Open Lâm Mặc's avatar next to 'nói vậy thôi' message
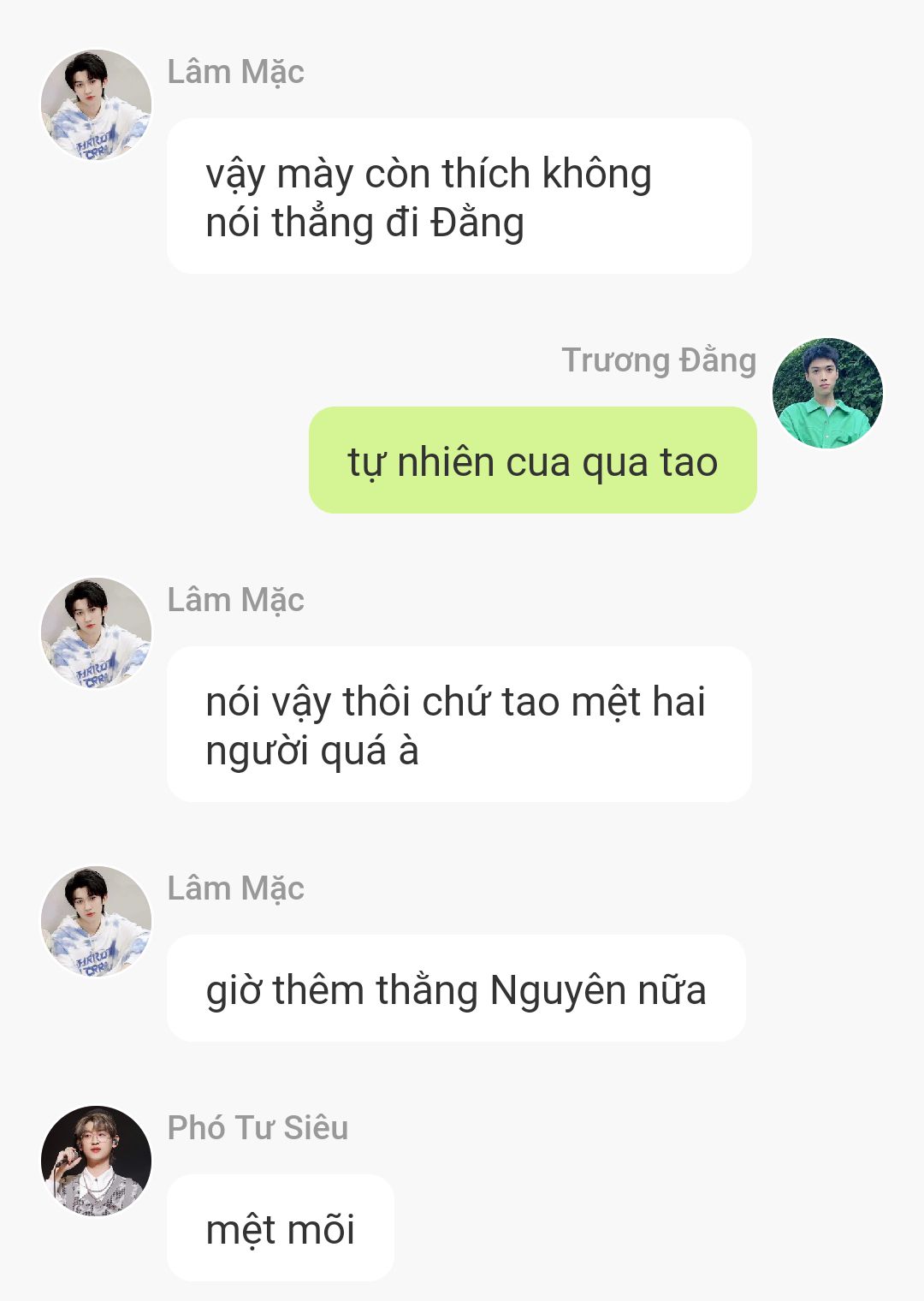The image size is (924, 1301). click(x=96, y=633)
